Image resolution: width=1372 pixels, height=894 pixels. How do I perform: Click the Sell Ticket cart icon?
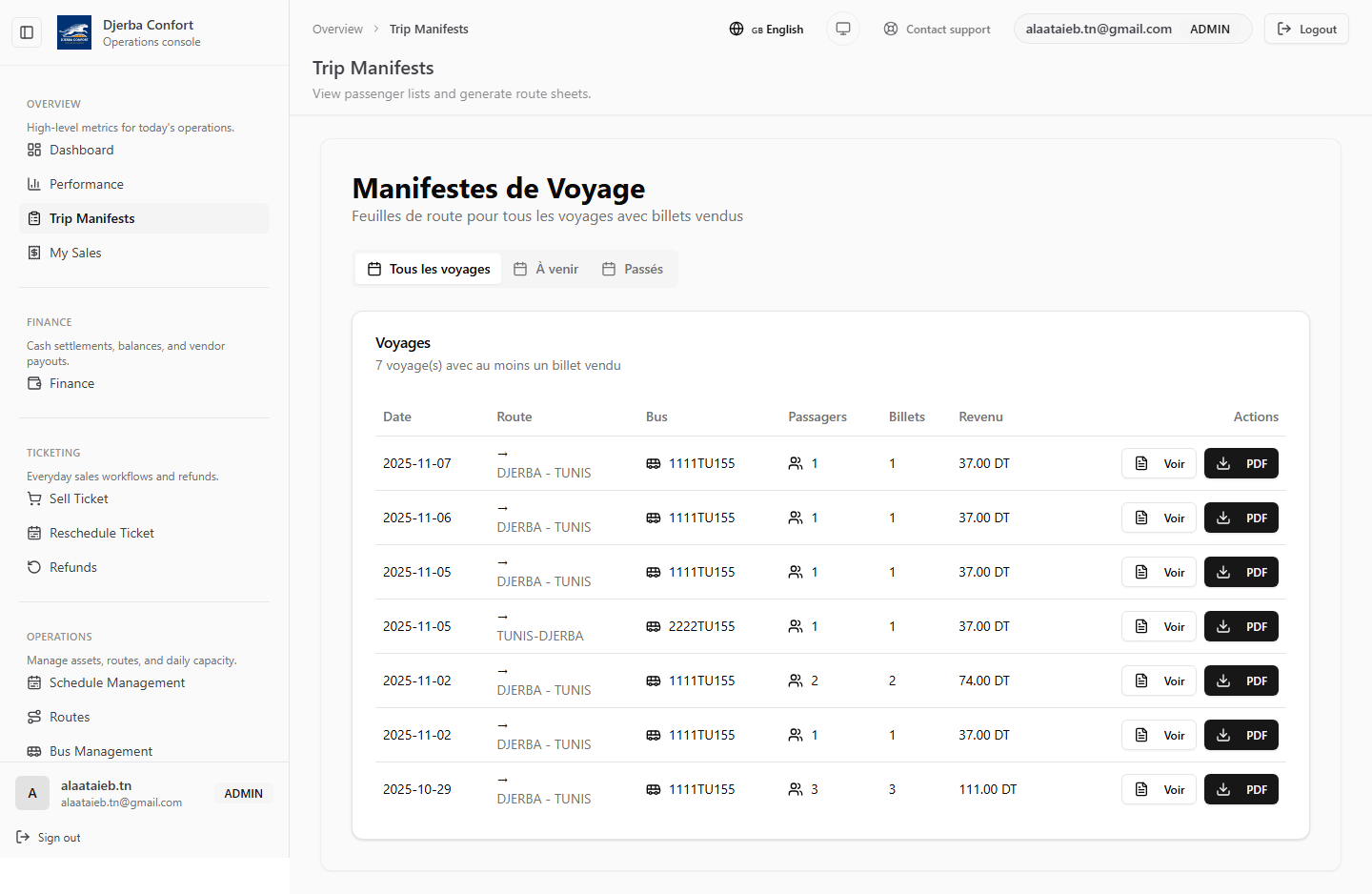[34, 498]
